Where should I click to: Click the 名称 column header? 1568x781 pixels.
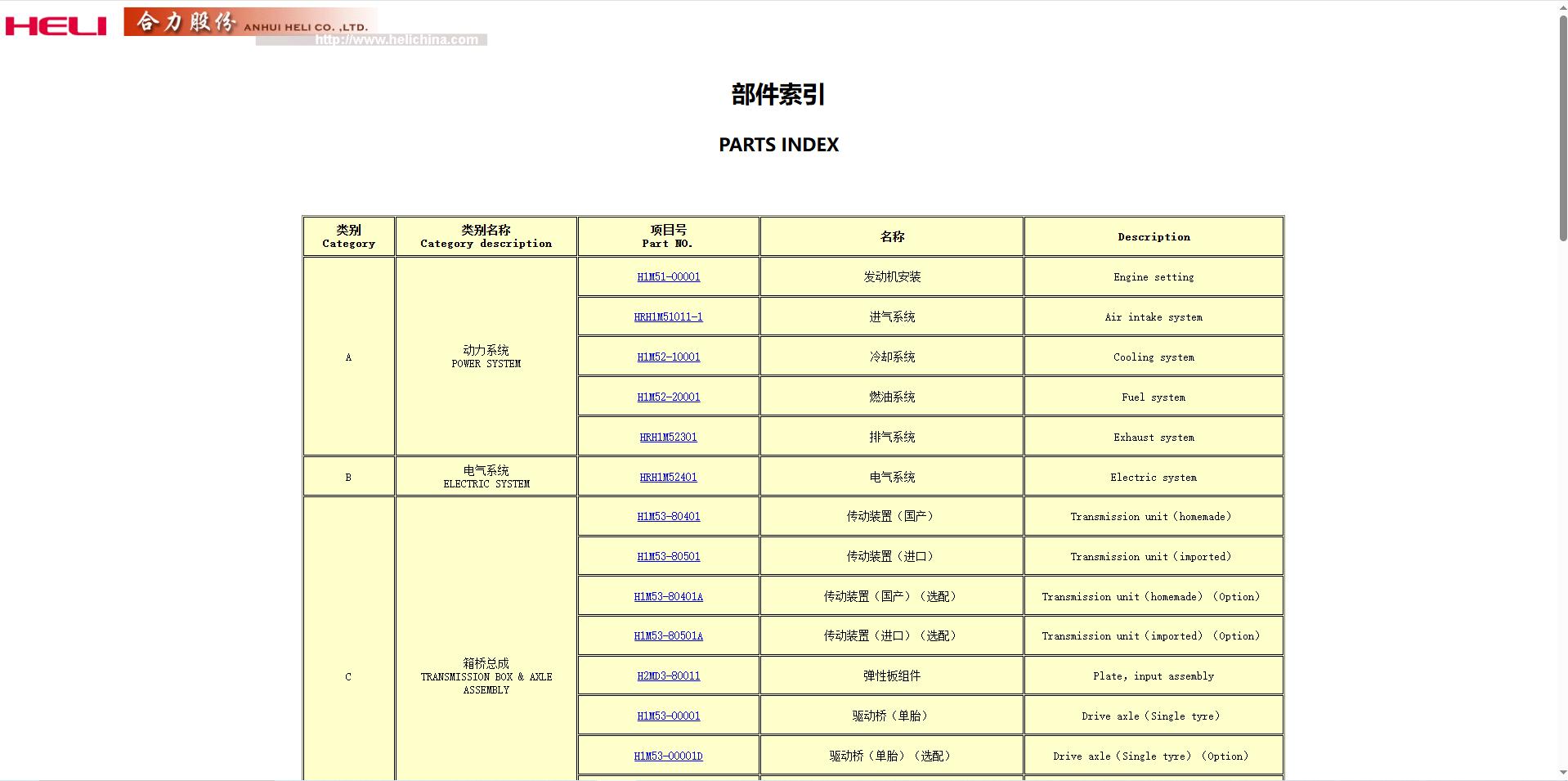coord(891,236)
